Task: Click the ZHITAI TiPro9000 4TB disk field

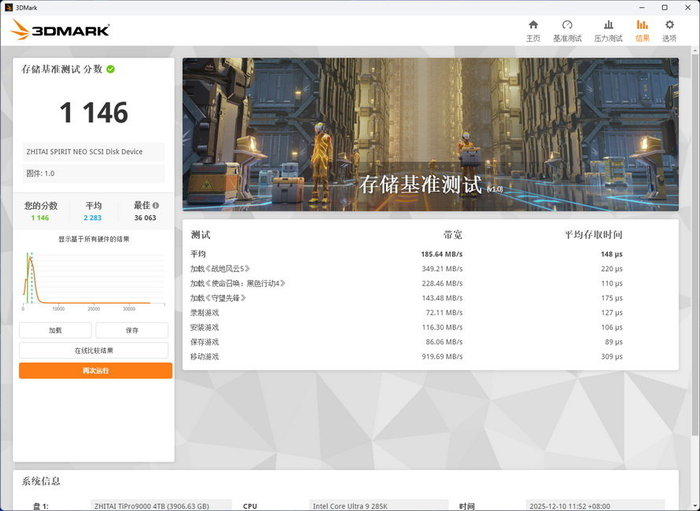Action: click(x=161, y=506)
